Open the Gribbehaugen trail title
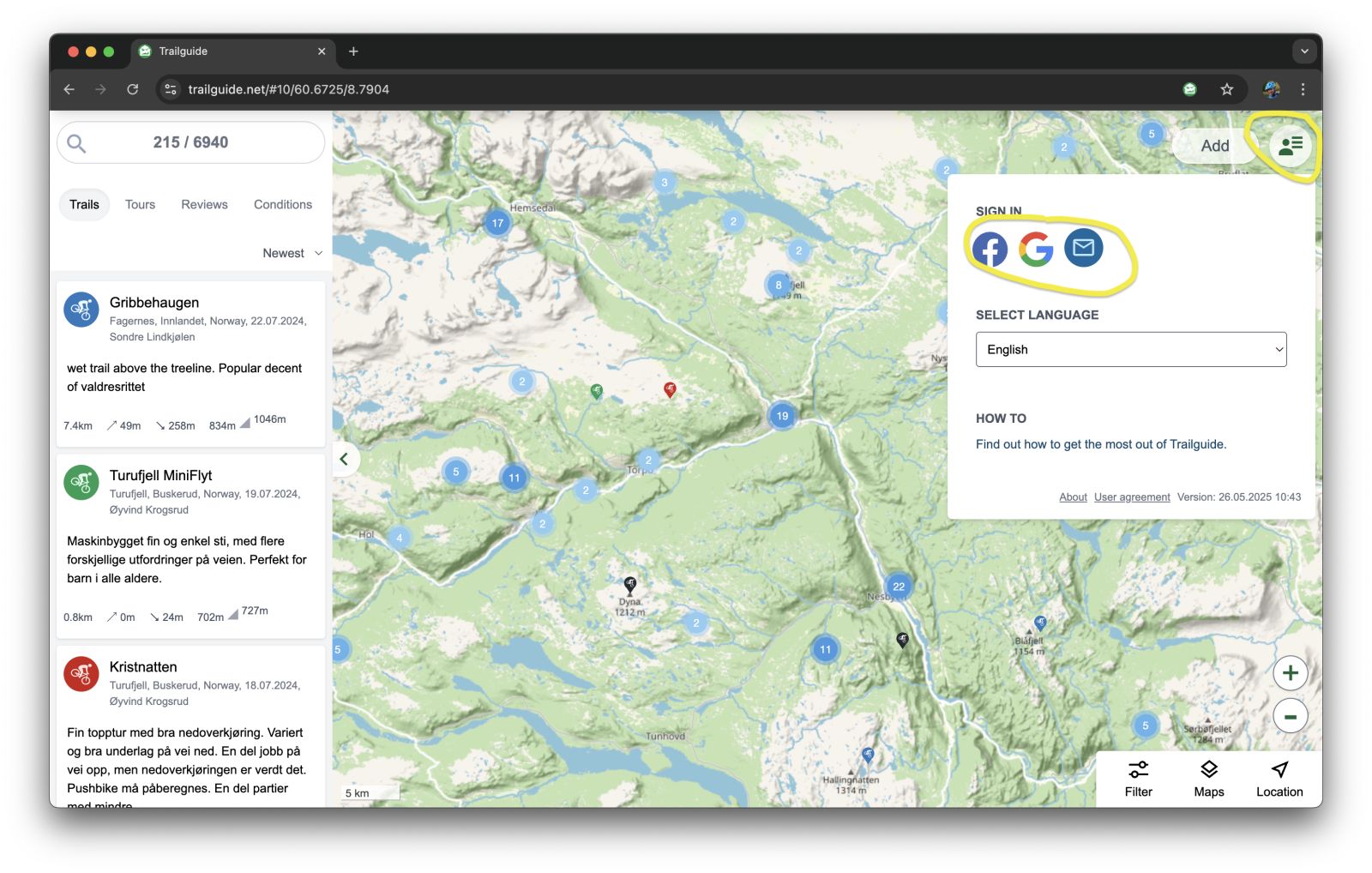Viewport: 1372px width, 873px height. tap(154, 303)
